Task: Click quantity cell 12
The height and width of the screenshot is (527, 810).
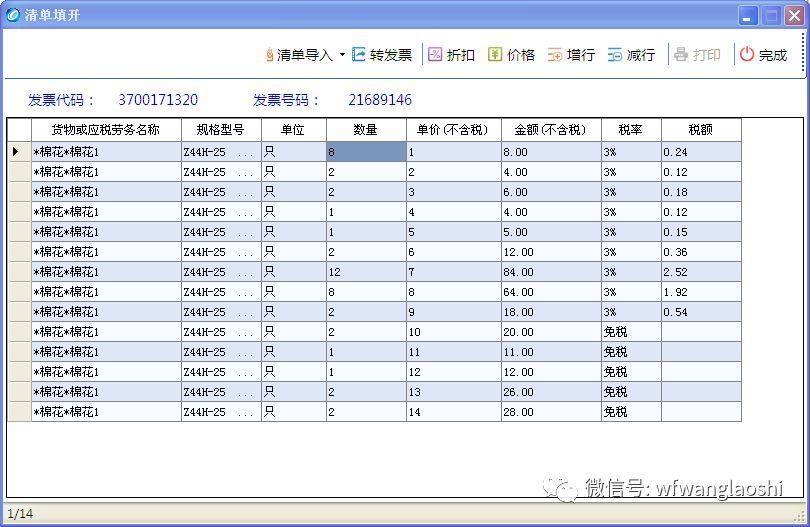Action: (366, 272)
